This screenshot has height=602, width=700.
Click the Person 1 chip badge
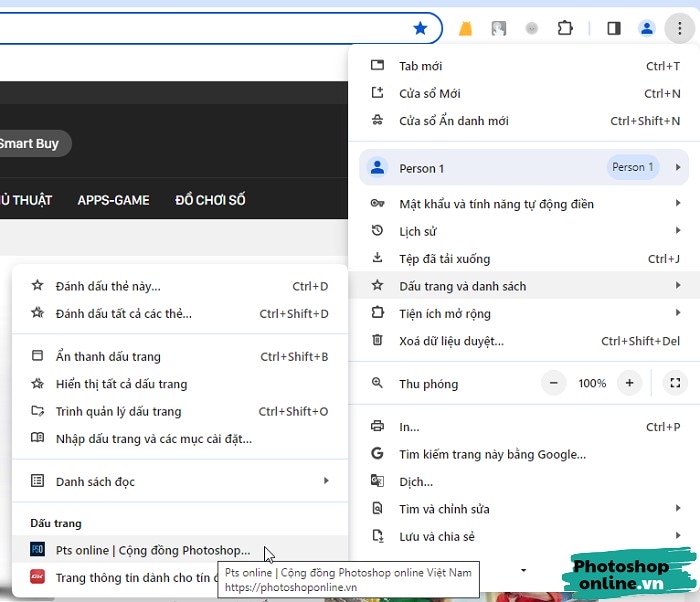633,167
